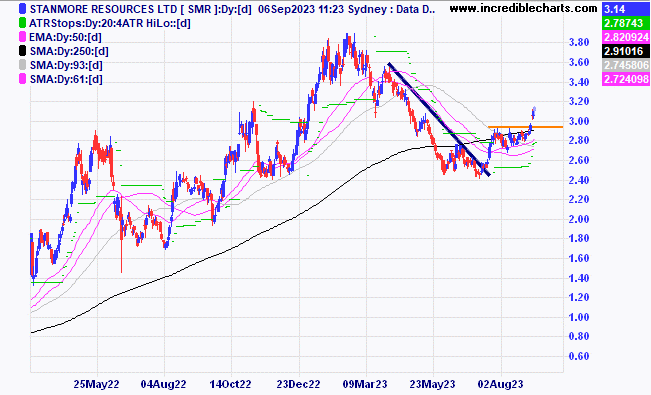Select the SMA:Dy:61:[d] legend label
Viewport: 651px width, 395px height.
66,79
